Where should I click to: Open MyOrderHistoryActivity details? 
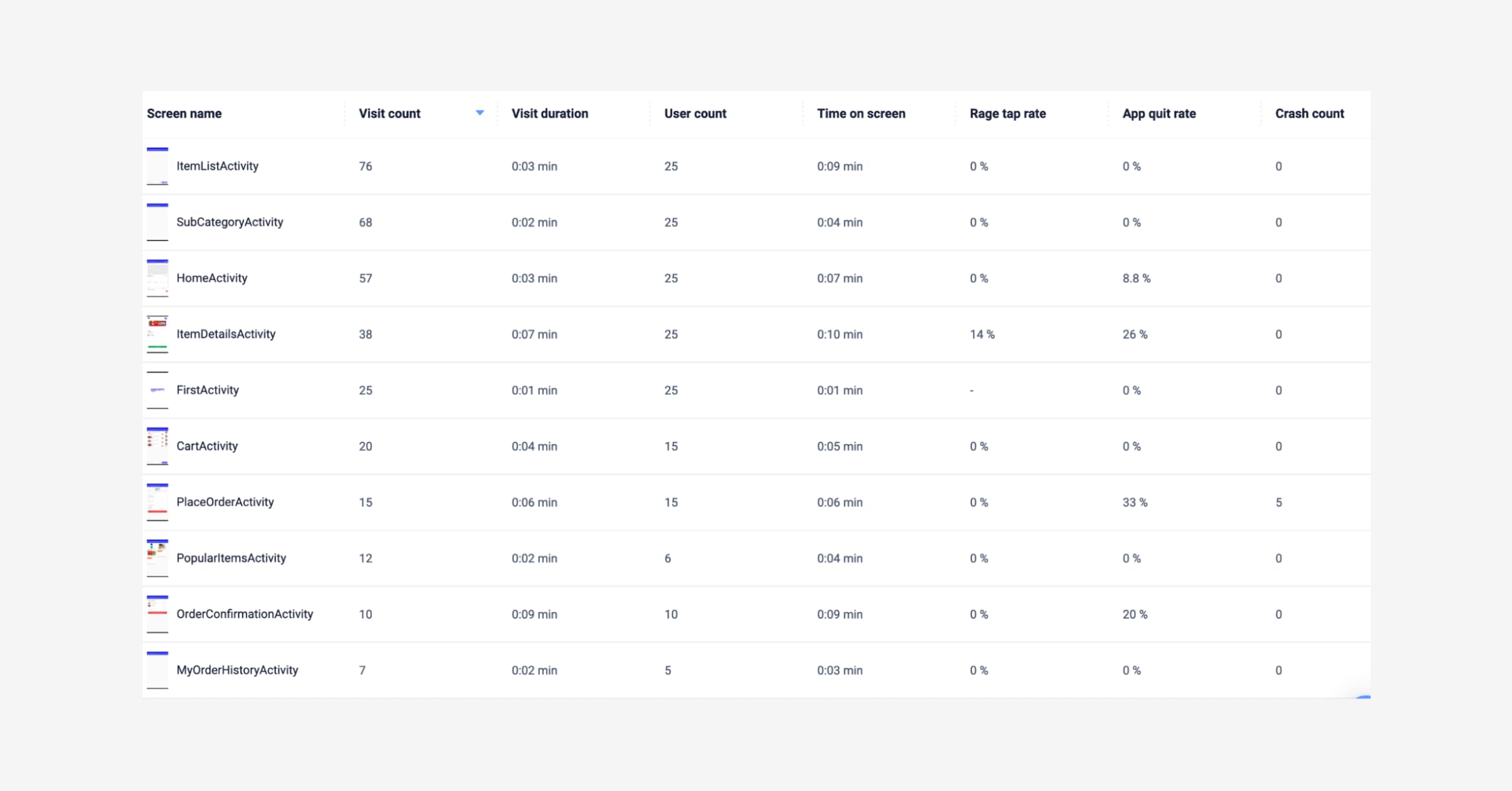click(238, 670)
